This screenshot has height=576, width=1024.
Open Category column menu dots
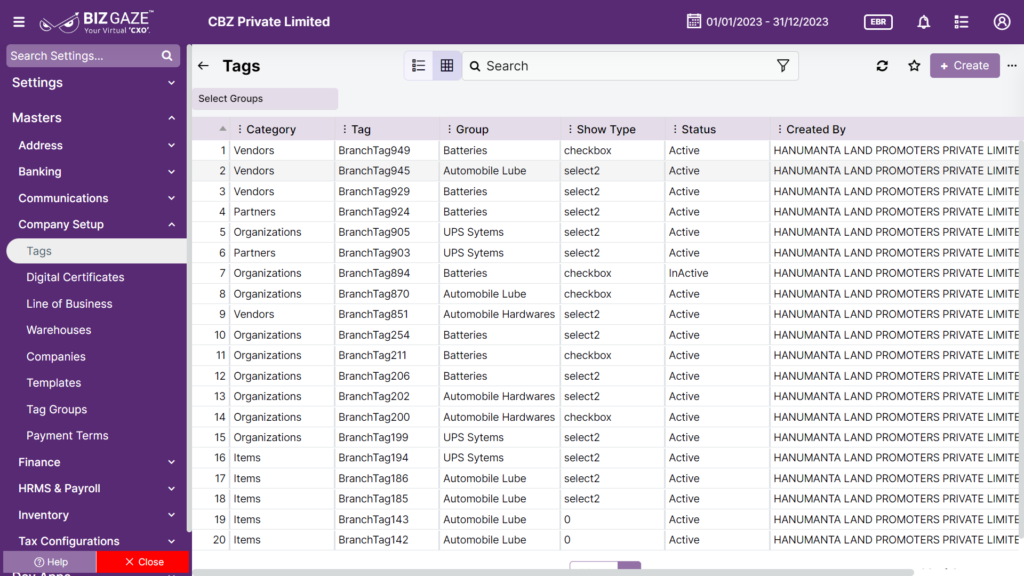(x=240, y=129)
